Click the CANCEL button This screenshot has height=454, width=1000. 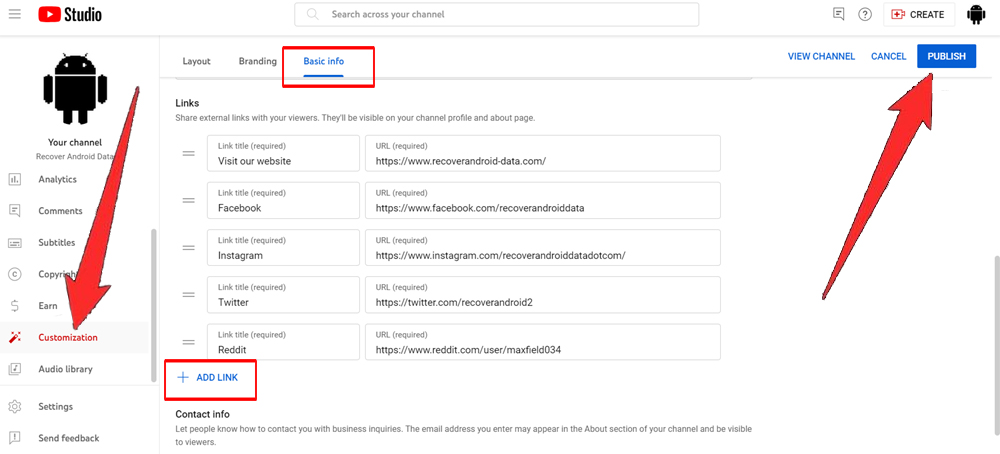(x=888, y=57)
